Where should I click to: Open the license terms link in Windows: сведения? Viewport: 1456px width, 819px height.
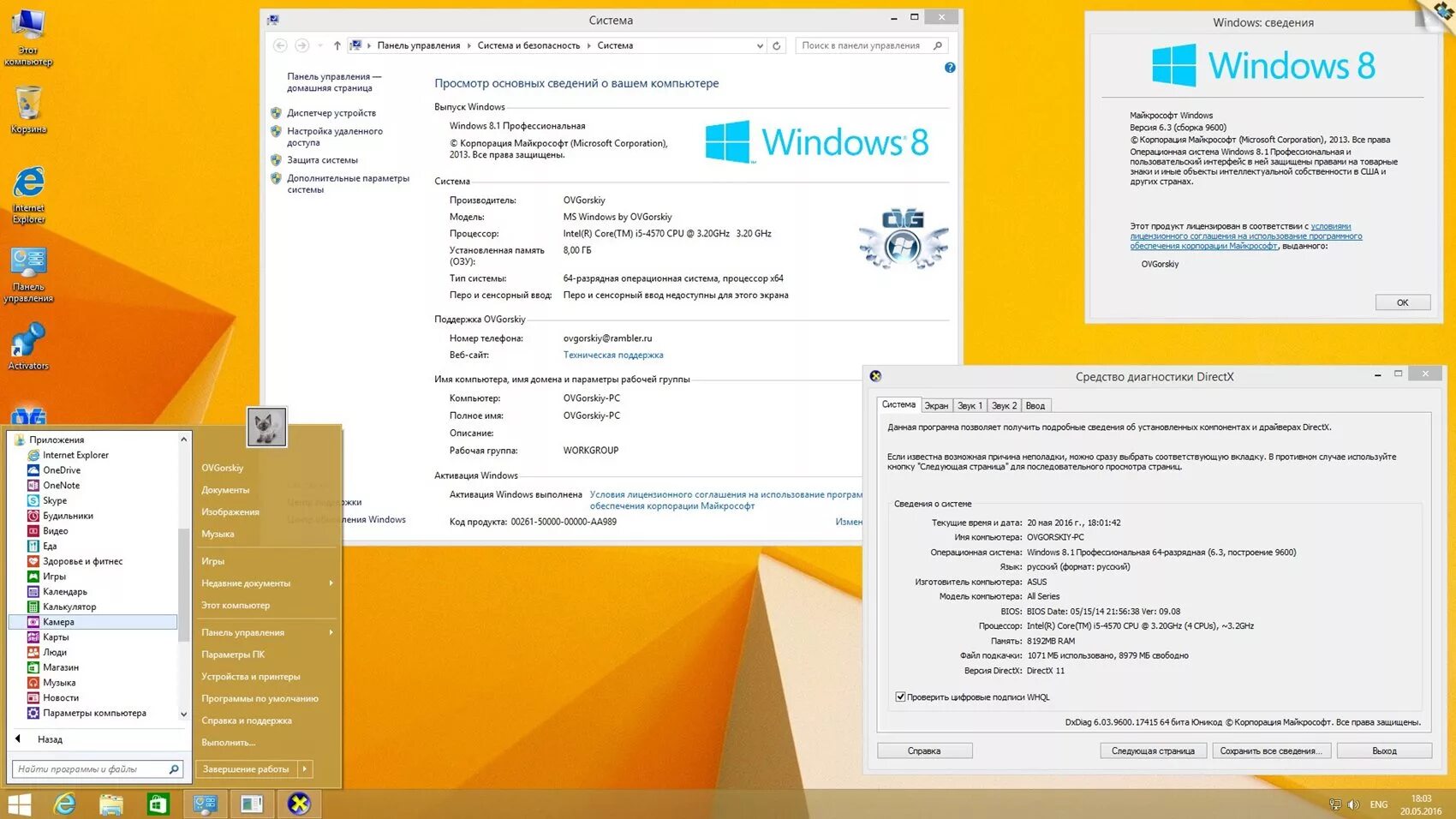1245,236
